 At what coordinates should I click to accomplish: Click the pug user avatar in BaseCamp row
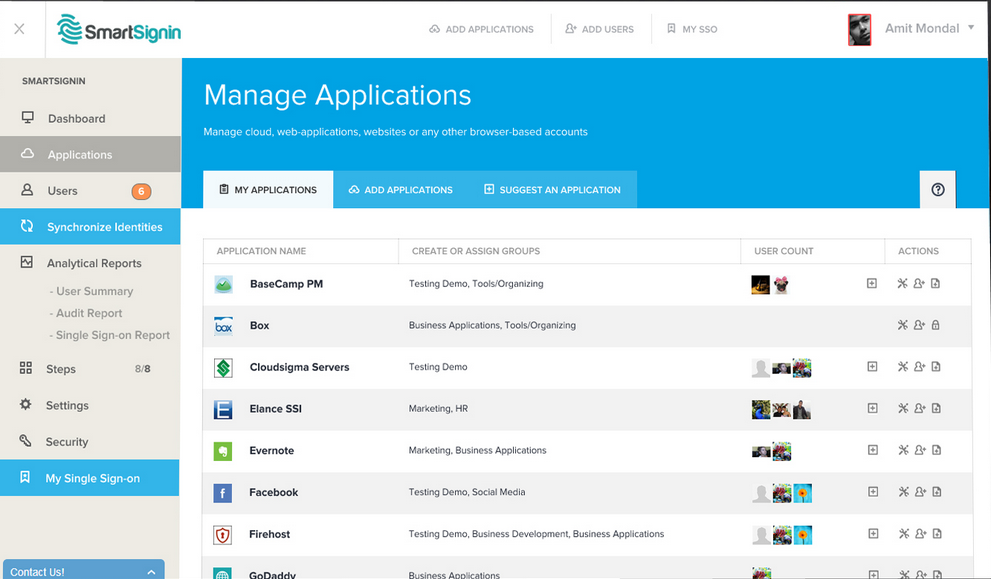[x=781, y=284]
